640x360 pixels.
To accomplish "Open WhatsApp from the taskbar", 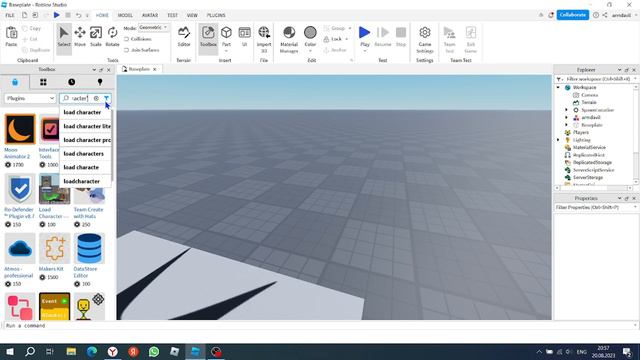I will pyautogui.click(x=154, y=351).
